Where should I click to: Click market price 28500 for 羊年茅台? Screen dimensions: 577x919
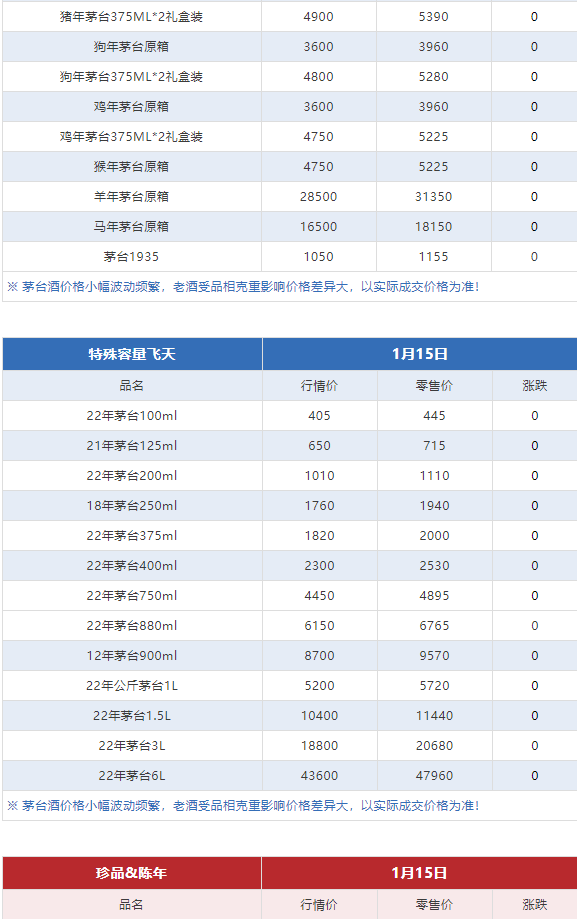coord(318,196)
